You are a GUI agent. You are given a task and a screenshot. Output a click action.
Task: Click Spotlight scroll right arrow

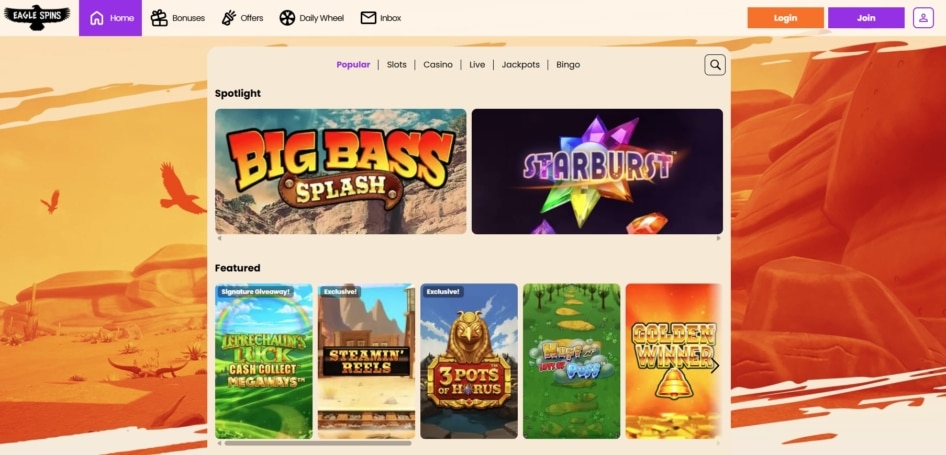[x=719, y=238]
